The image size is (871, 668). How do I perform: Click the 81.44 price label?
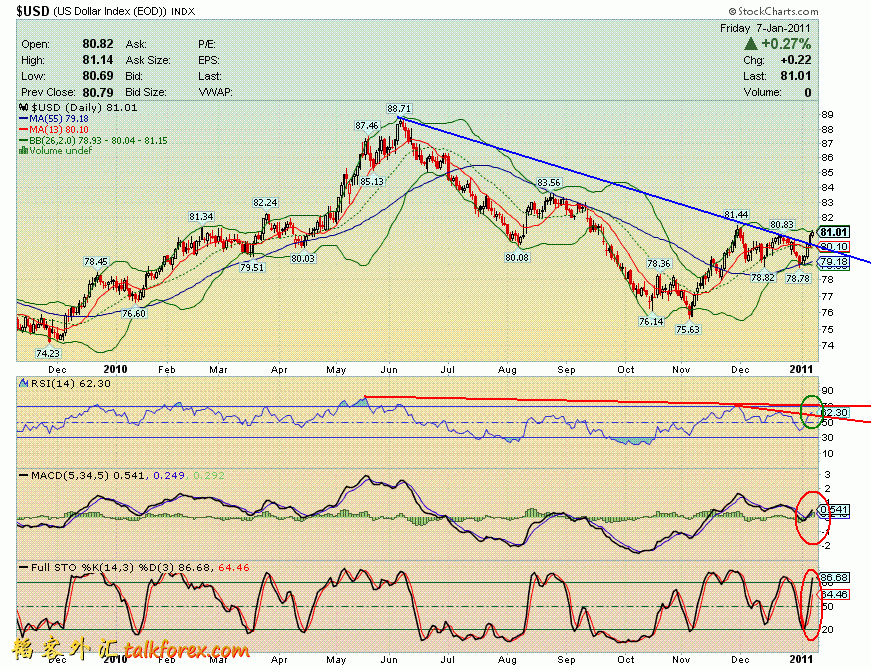tap(736, 215)
